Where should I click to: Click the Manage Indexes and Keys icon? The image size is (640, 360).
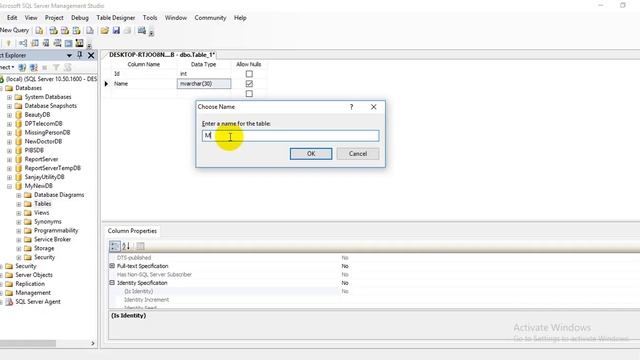[35, 43]
